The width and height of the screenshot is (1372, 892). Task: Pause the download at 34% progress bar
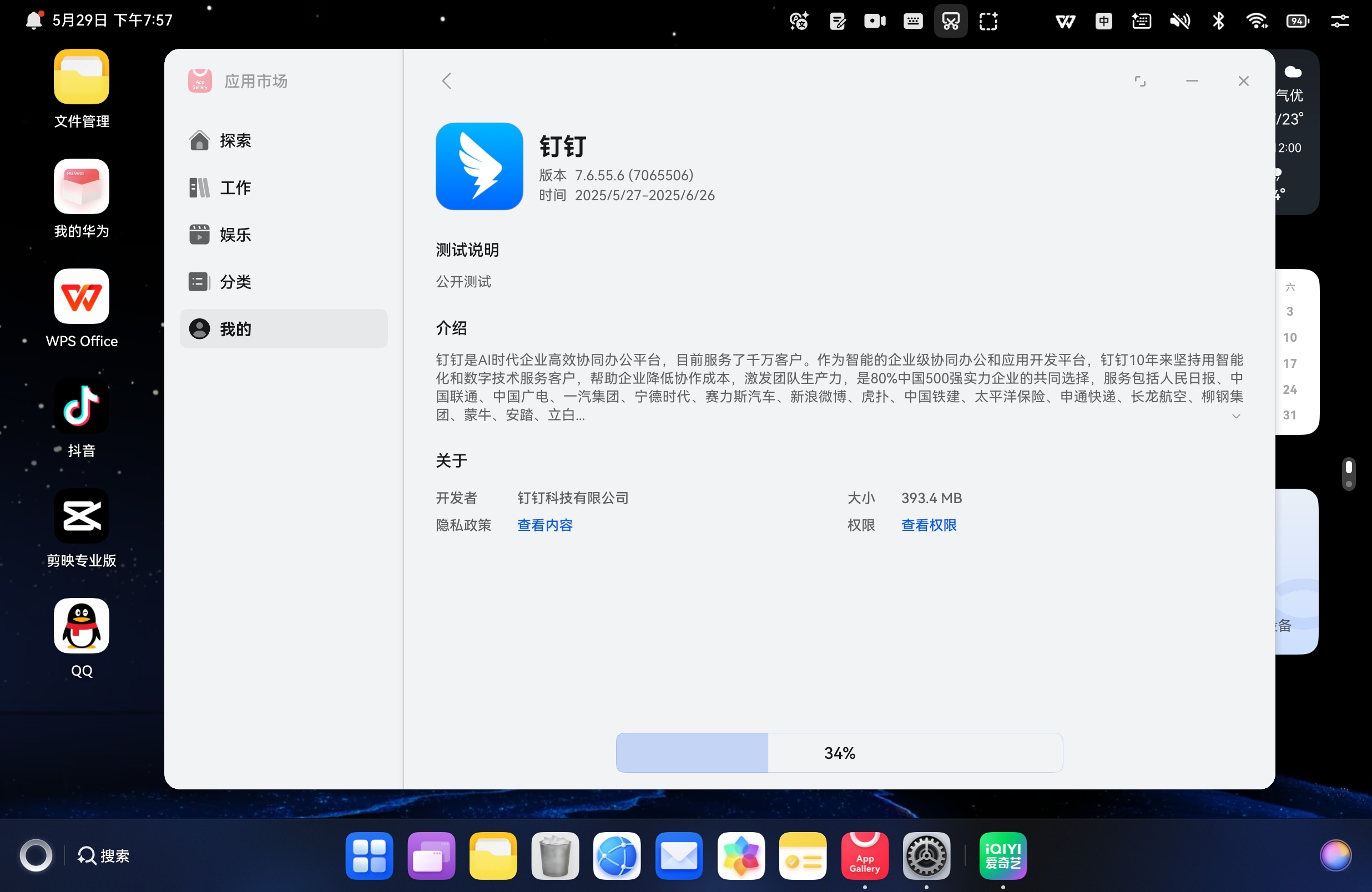(x=839, y=753)
